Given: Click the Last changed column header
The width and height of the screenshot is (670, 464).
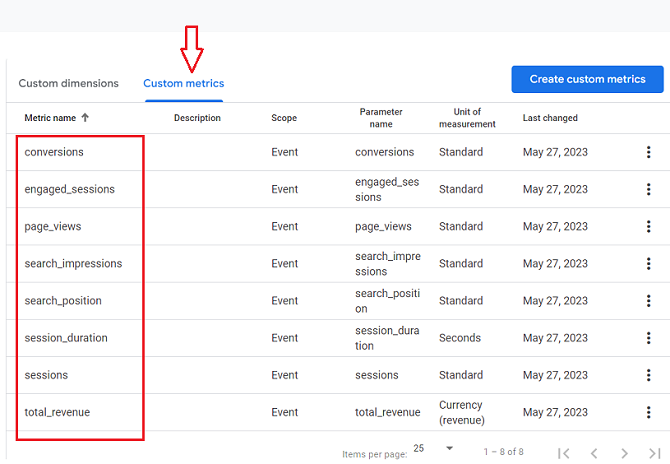Looking at the screenshot, I should (550, 118).
